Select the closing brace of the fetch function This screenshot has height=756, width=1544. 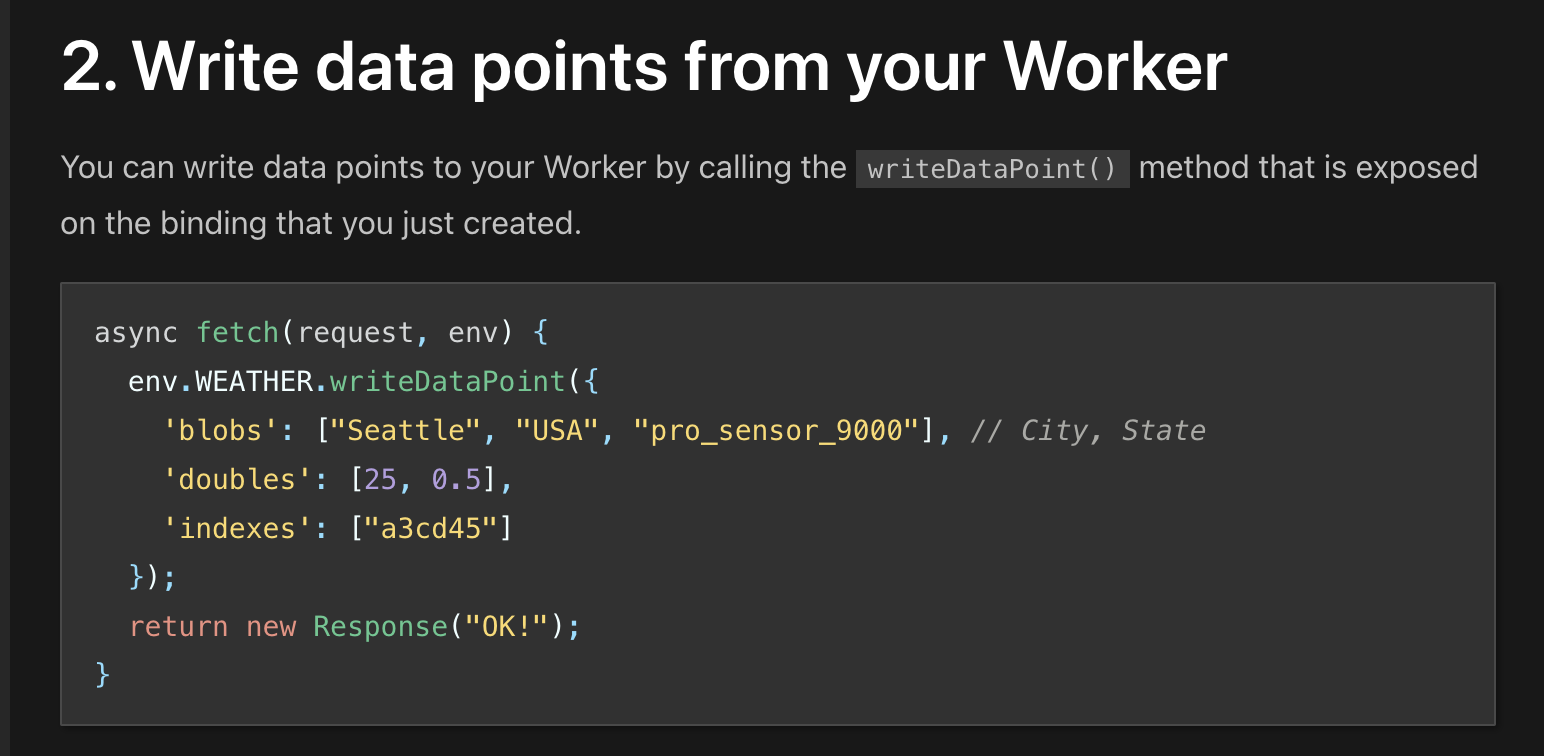point(102,674)
